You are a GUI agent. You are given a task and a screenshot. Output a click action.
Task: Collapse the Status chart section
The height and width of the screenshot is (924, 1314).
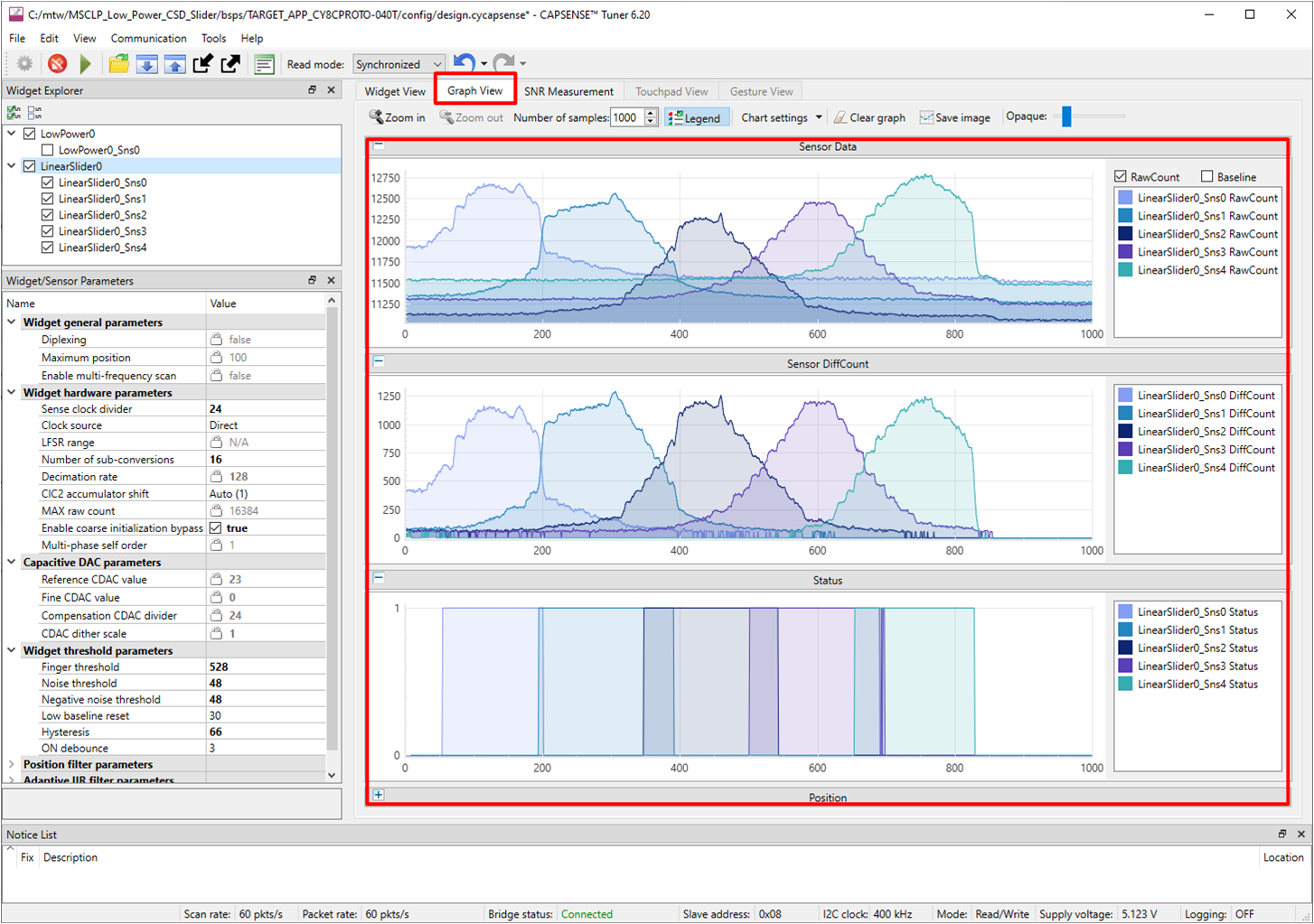pyautogui.click(x=379, y=578)
